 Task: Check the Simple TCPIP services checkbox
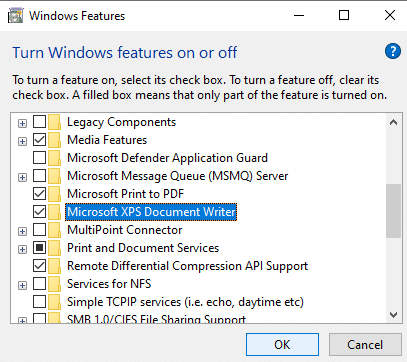click(39, 302)
